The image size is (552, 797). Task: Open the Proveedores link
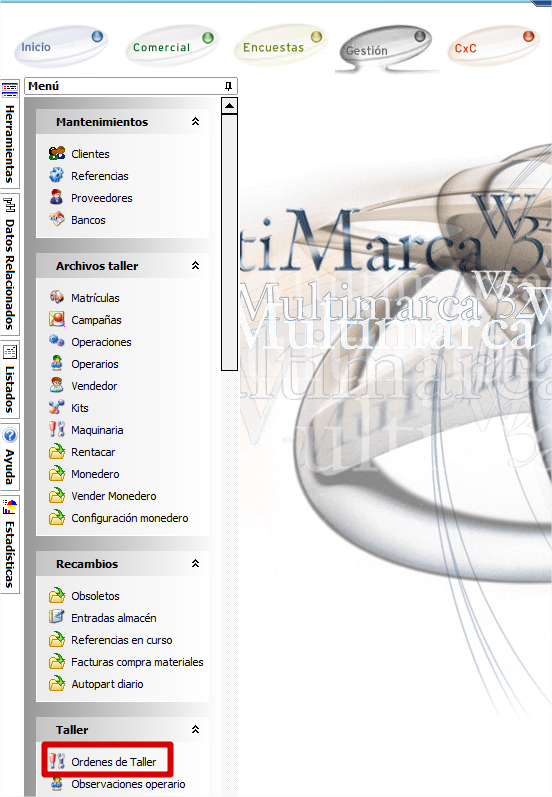102,198
